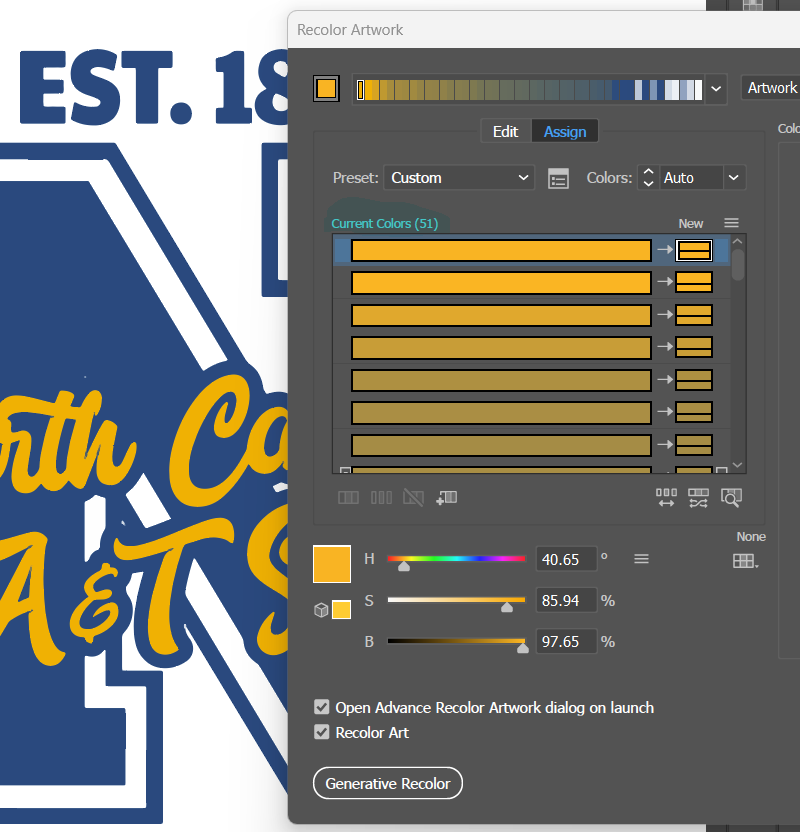Randomly change saturation and brightness icon
Screen dimensions: 800x832
pos(698,498)
